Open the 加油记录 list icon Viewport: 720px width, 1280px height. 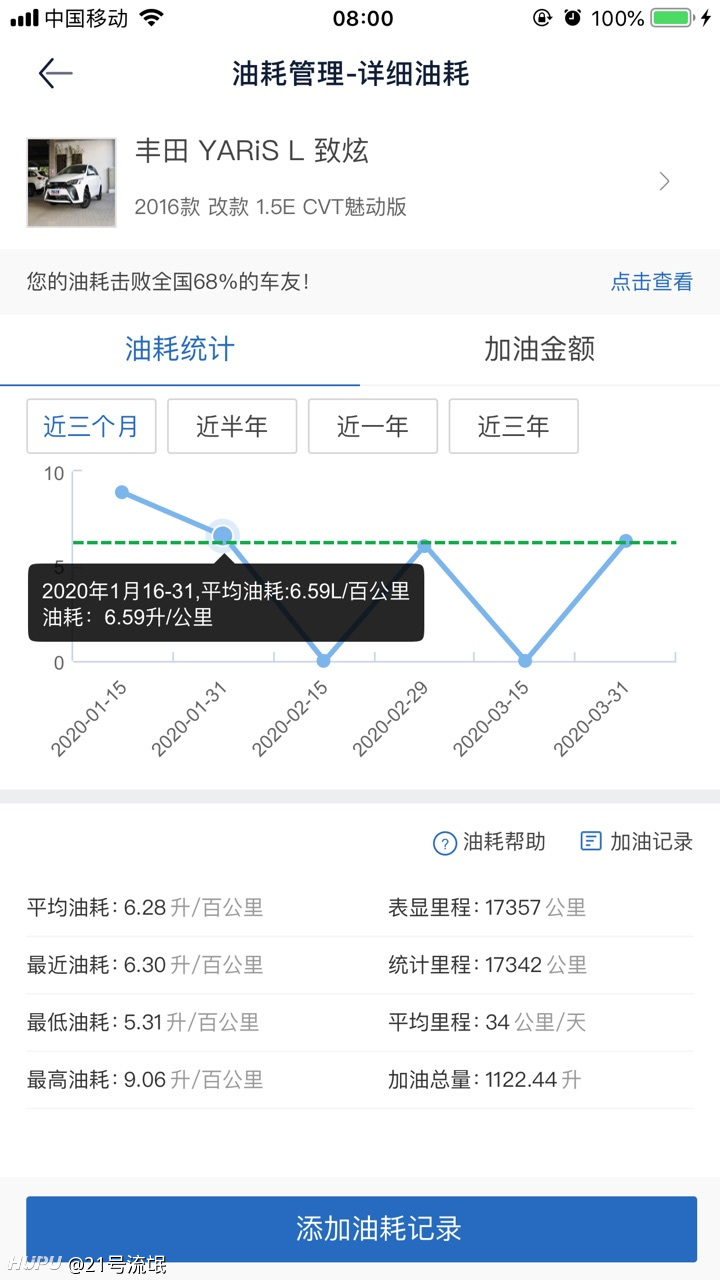click(x=591, y=842)
